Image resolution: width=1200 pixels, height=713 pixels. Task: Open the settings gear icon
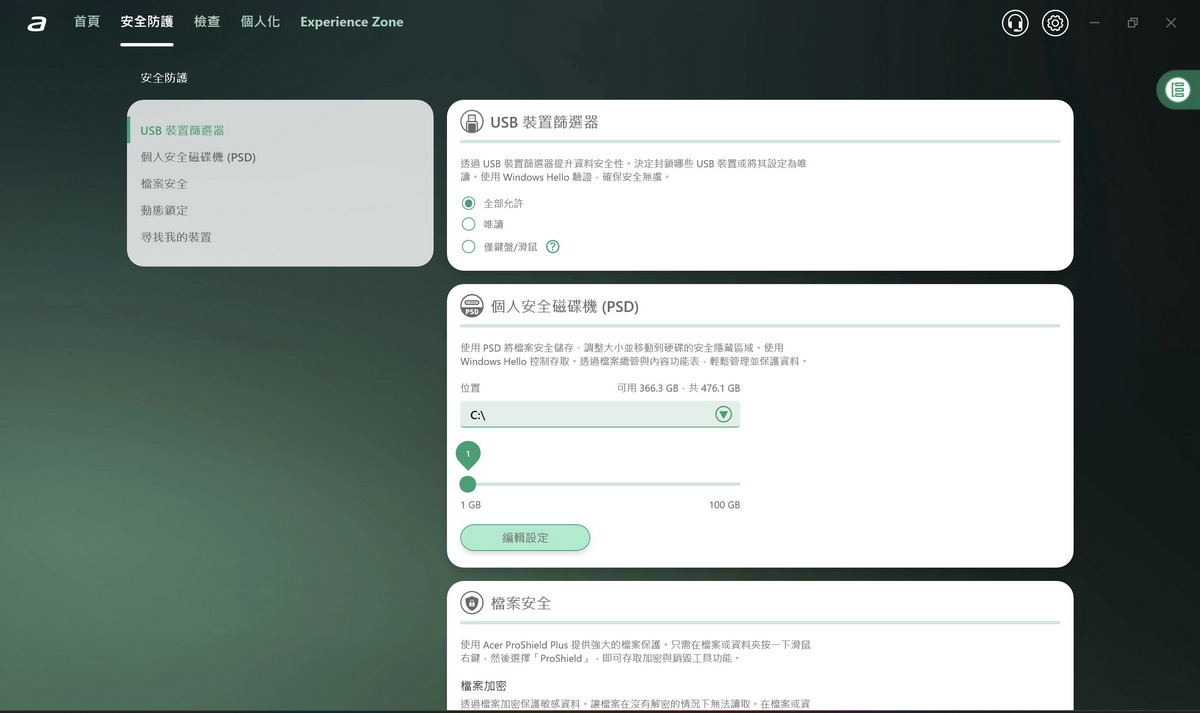click(1055, 23)
